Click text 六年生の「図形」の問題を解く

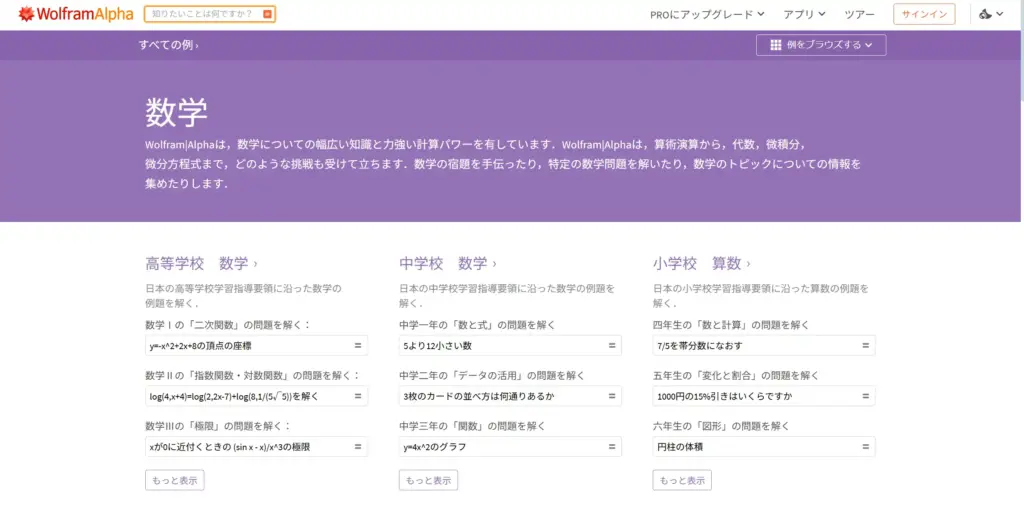[x=721, y=426]
